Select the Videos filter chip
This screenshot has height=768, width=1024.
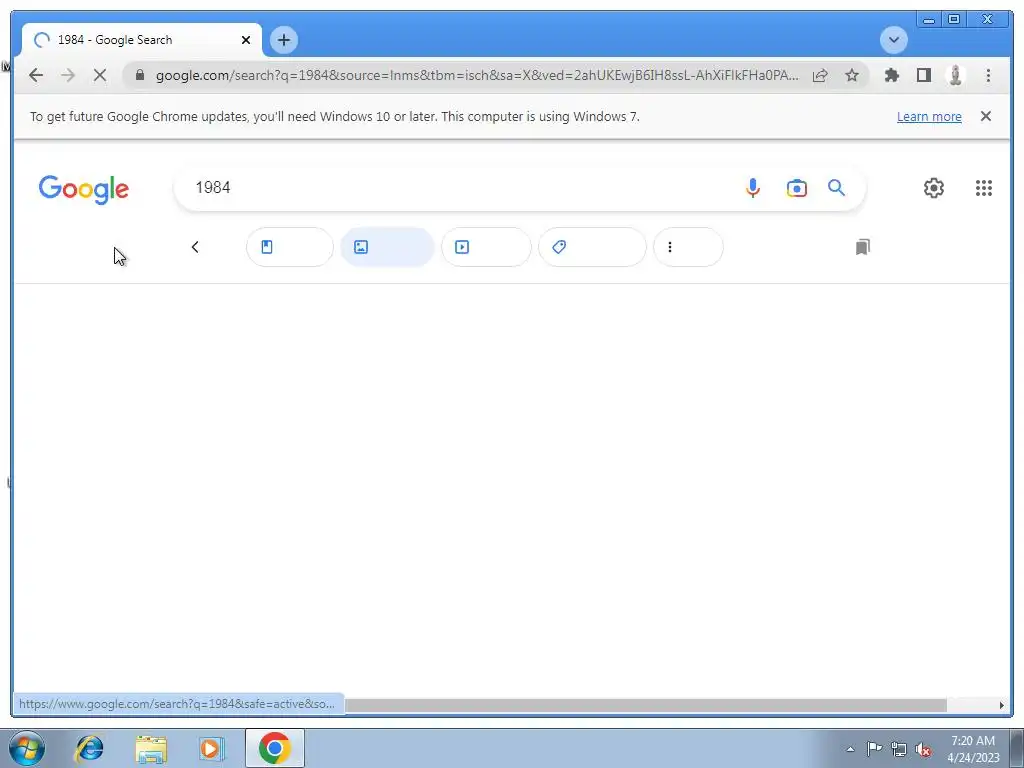pyautogui.click(x=486, y=247)
